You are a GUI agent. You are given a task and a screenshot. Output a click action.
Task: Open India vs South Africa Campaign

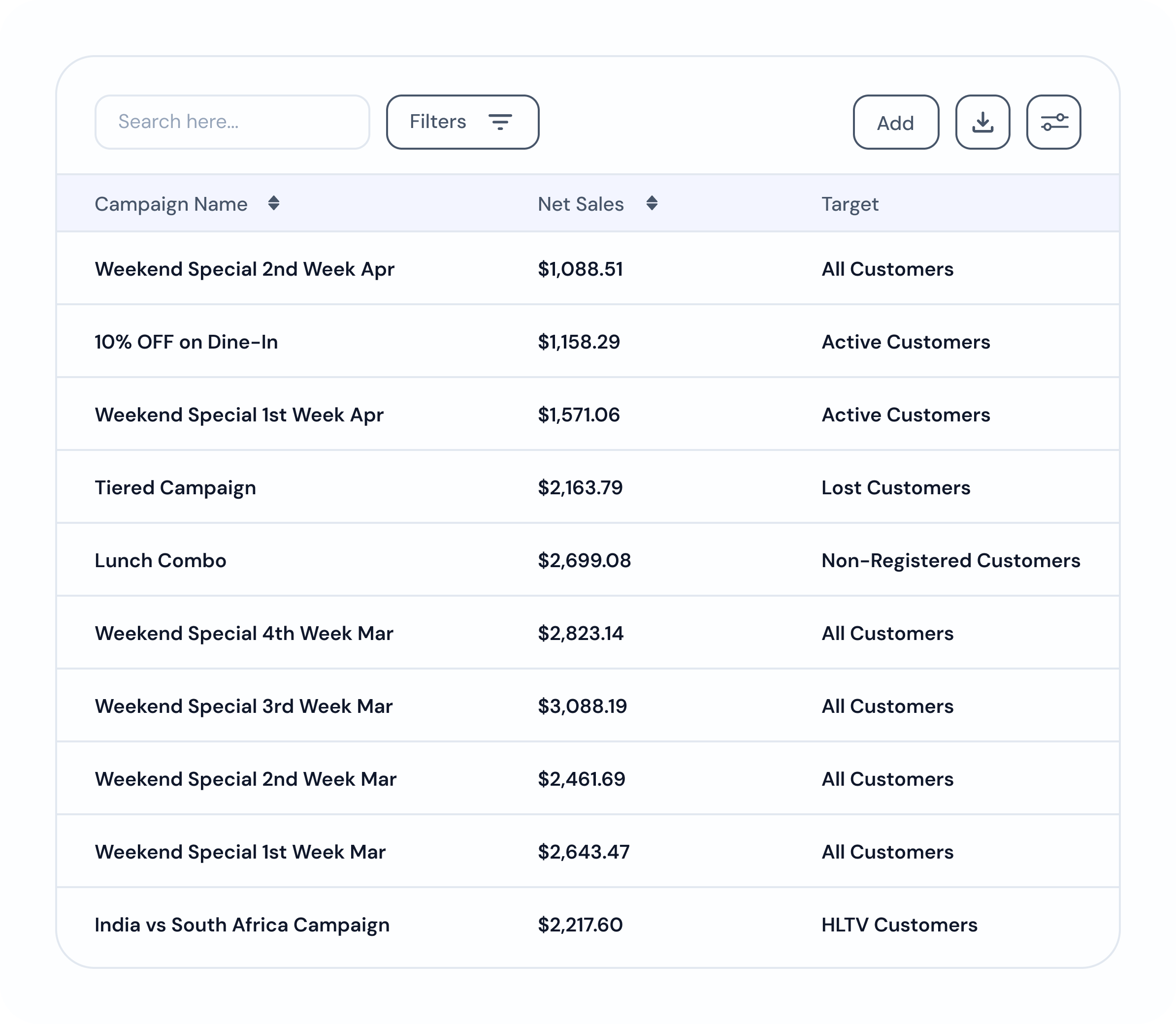coord(242,925)
